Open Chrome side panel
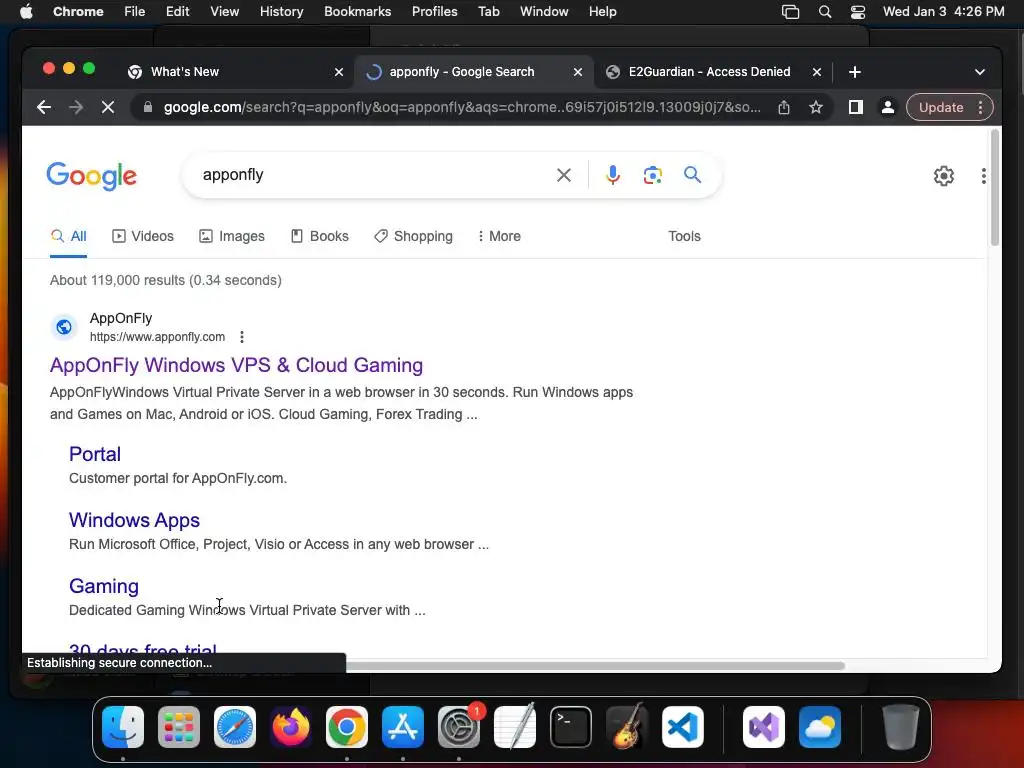 (856, 107)
